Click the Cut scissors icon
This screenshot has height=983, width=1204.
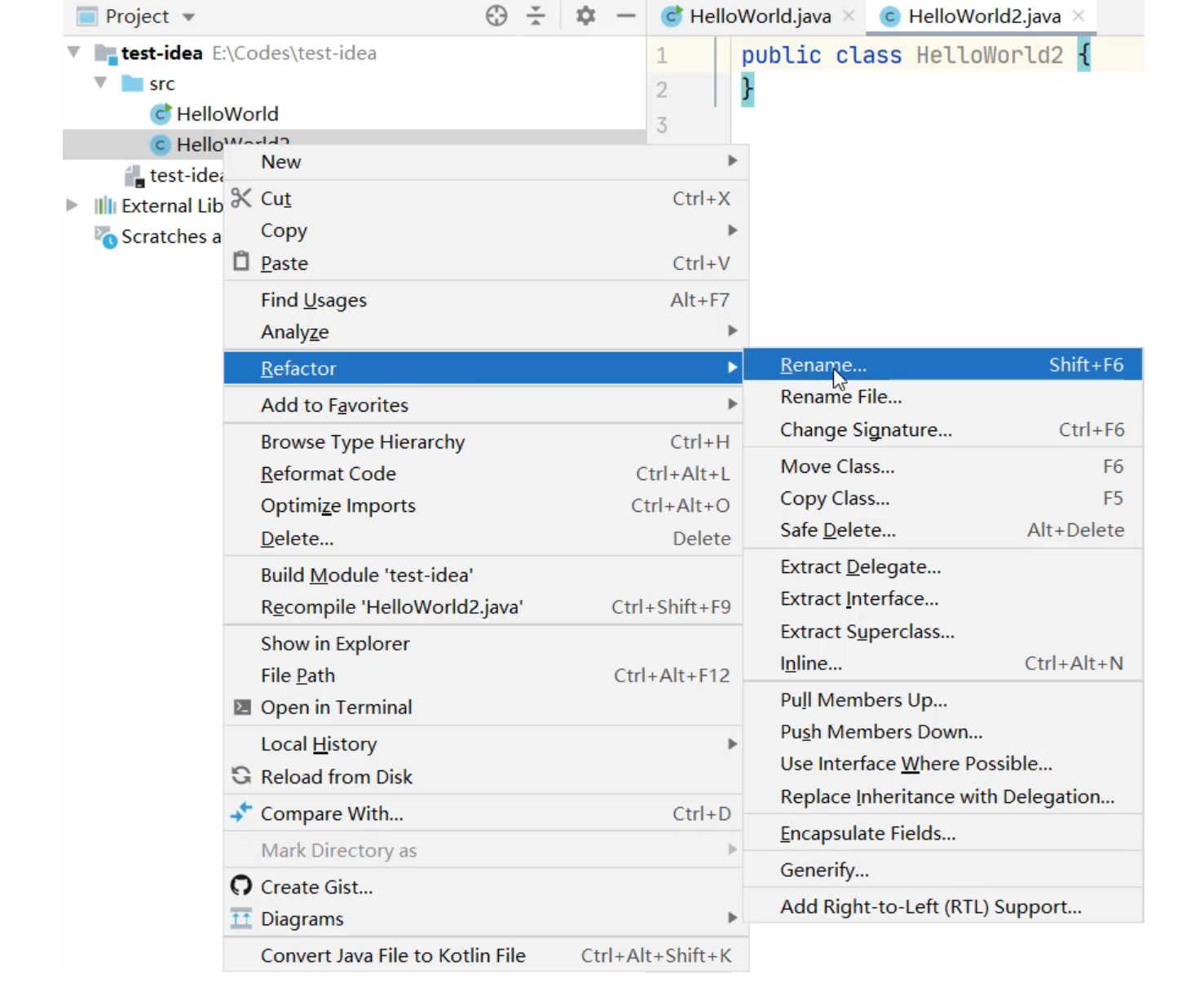[241, 198]
